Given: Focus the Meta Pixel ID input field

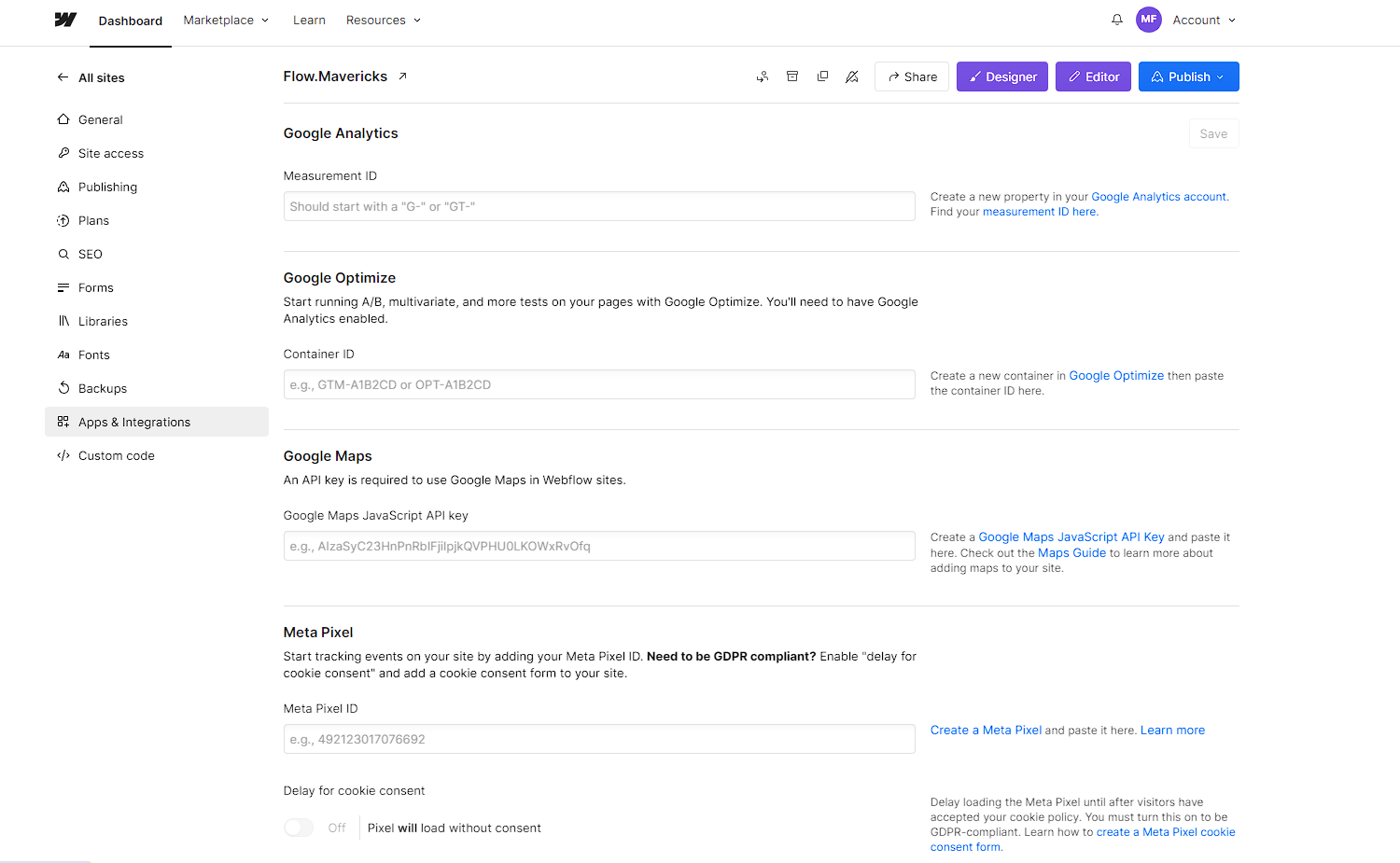Looking at the screenshot, I should (599, 739).
